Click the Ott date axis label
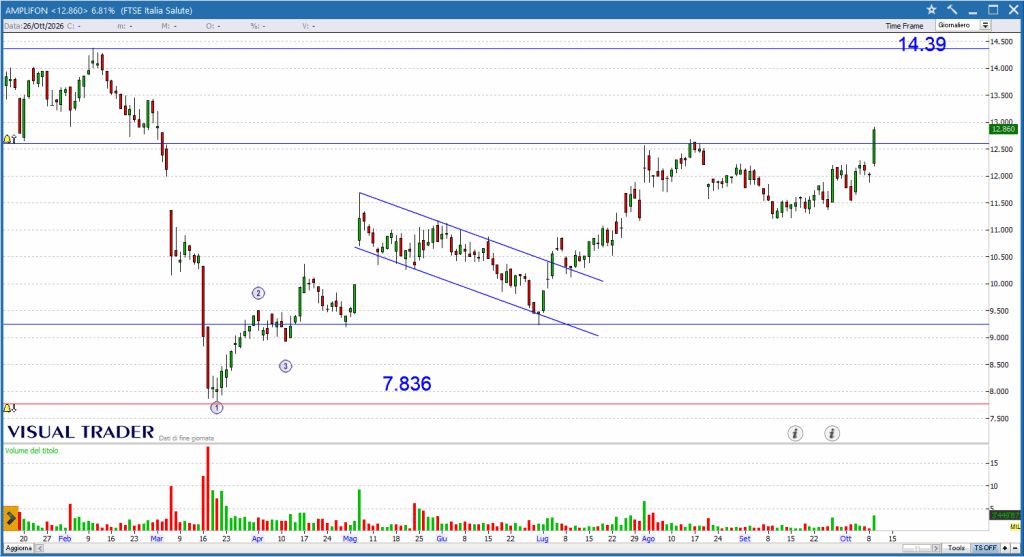The image size is (1024, 557). [x=846, y=539]
